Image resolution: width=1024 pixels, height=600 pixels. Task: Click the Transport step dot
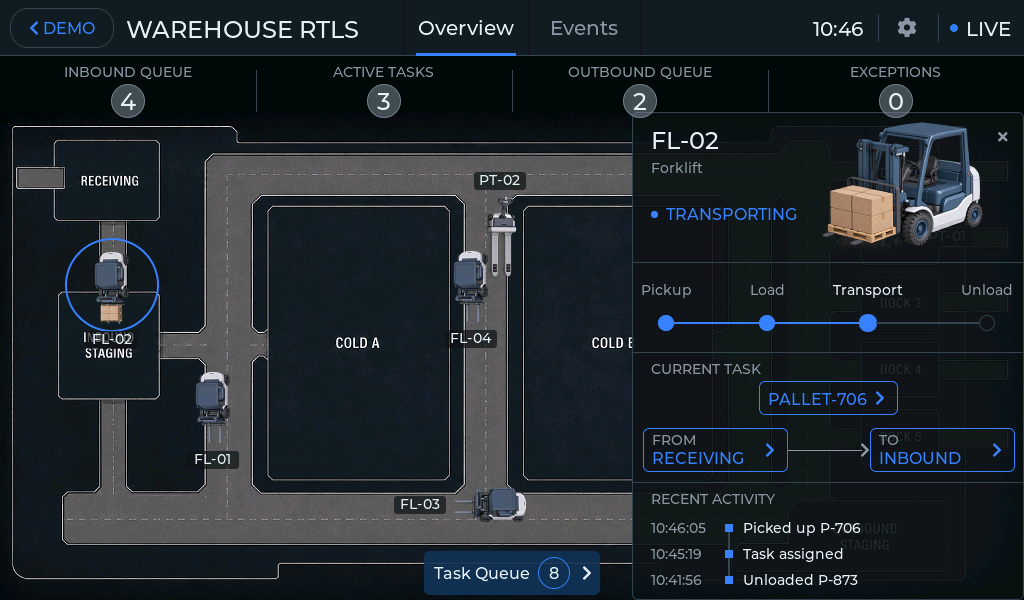click(867, 323)
